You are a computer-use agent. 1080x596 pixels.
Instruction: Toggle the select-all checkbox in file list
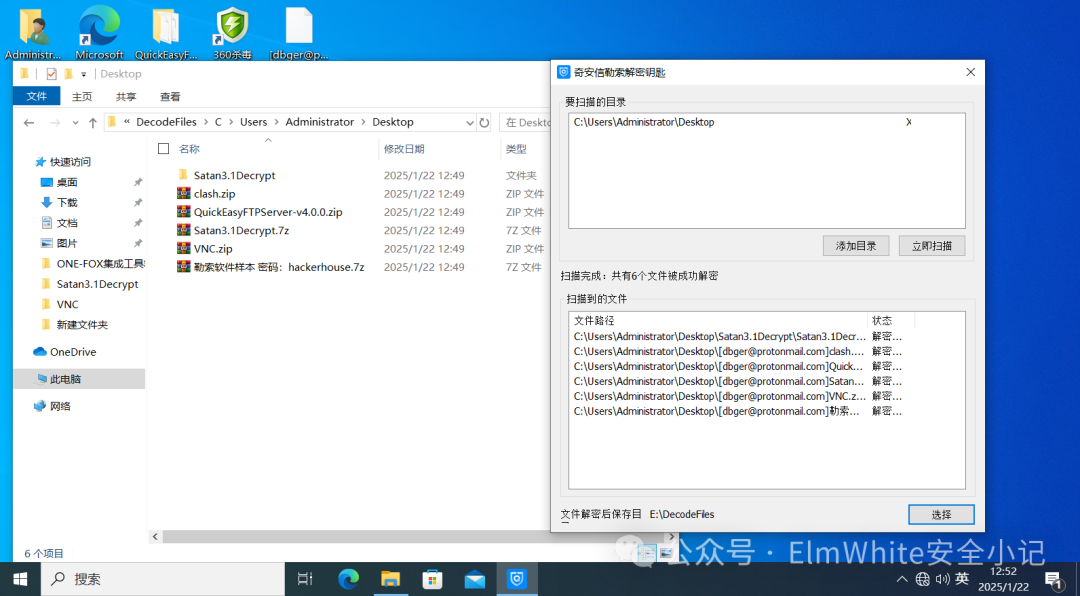click(x=163, y=148)
